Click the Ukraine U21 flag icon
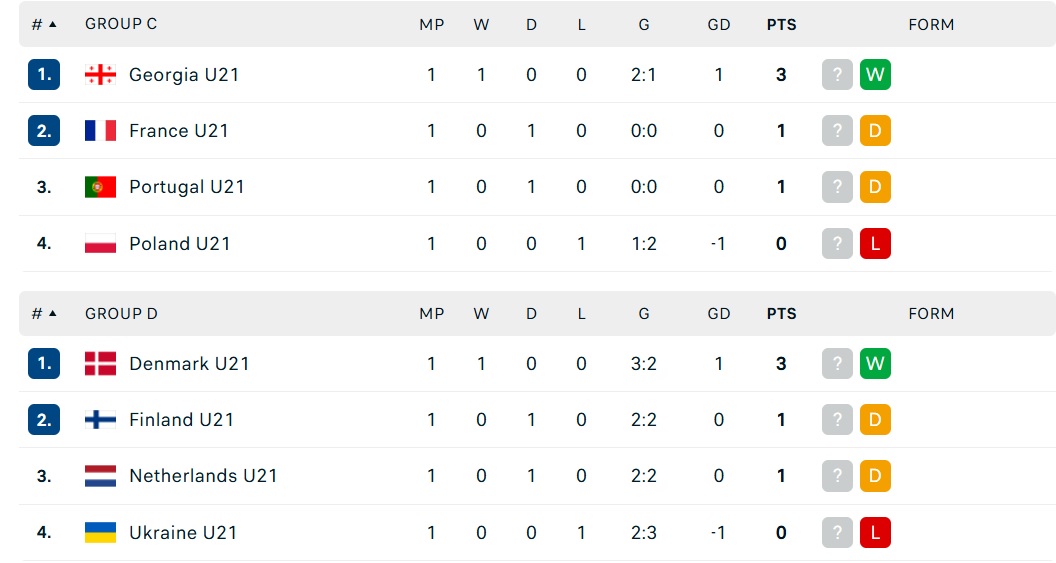This screenshot has width=1056, height=563. 100,533
